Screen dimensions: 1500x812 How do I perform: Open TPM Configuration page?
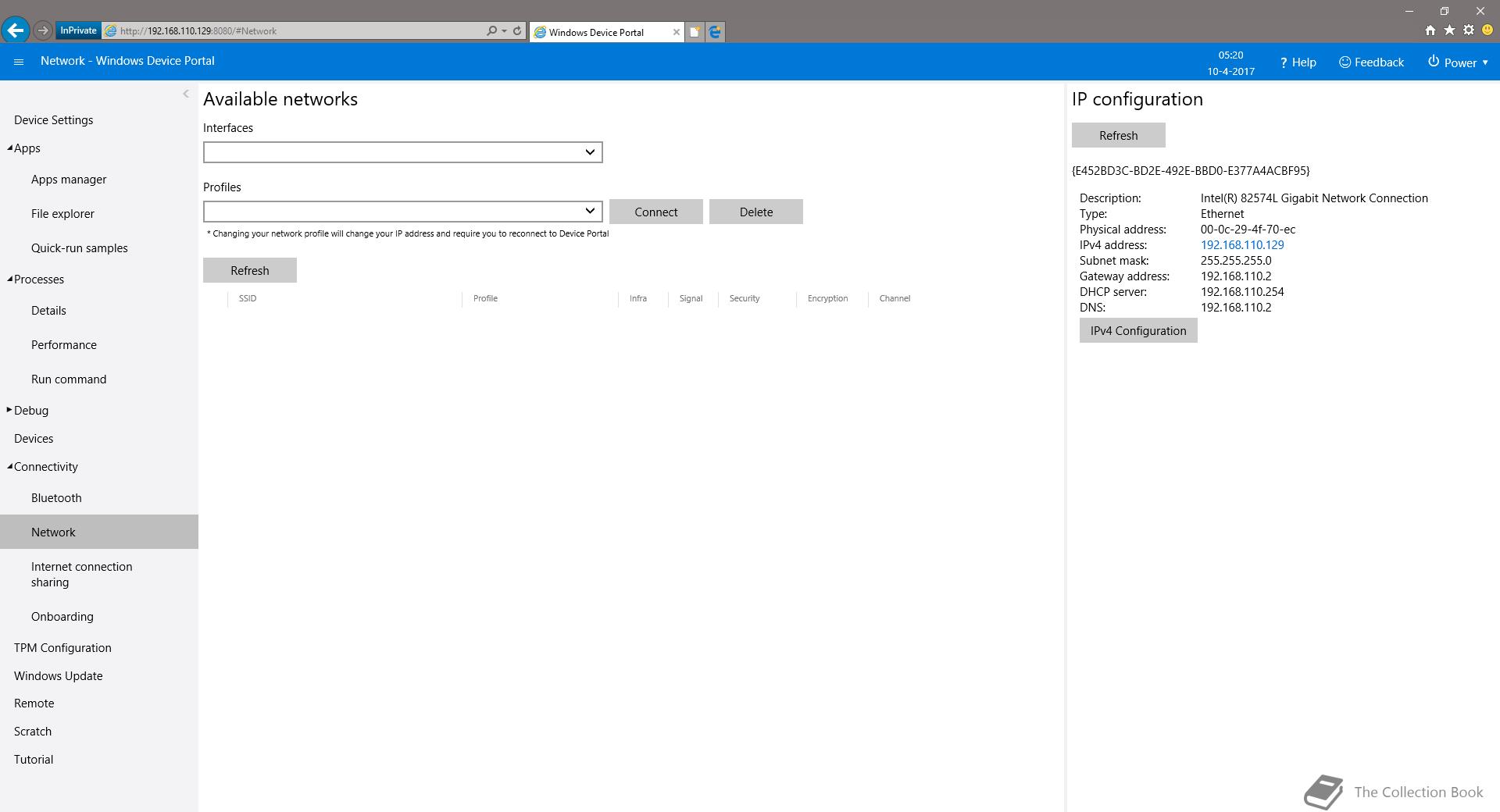62,648
